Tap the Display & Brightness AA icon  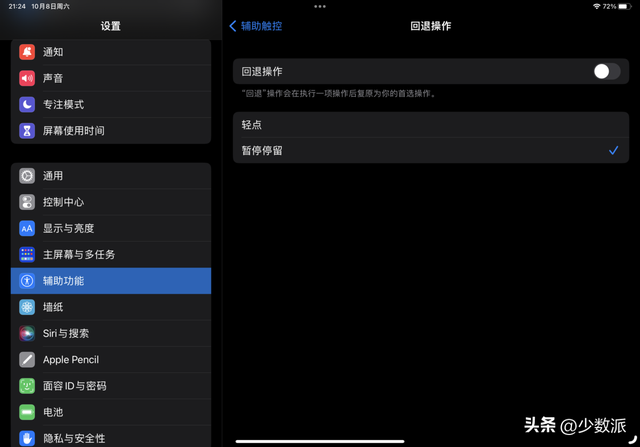point(27,228)
